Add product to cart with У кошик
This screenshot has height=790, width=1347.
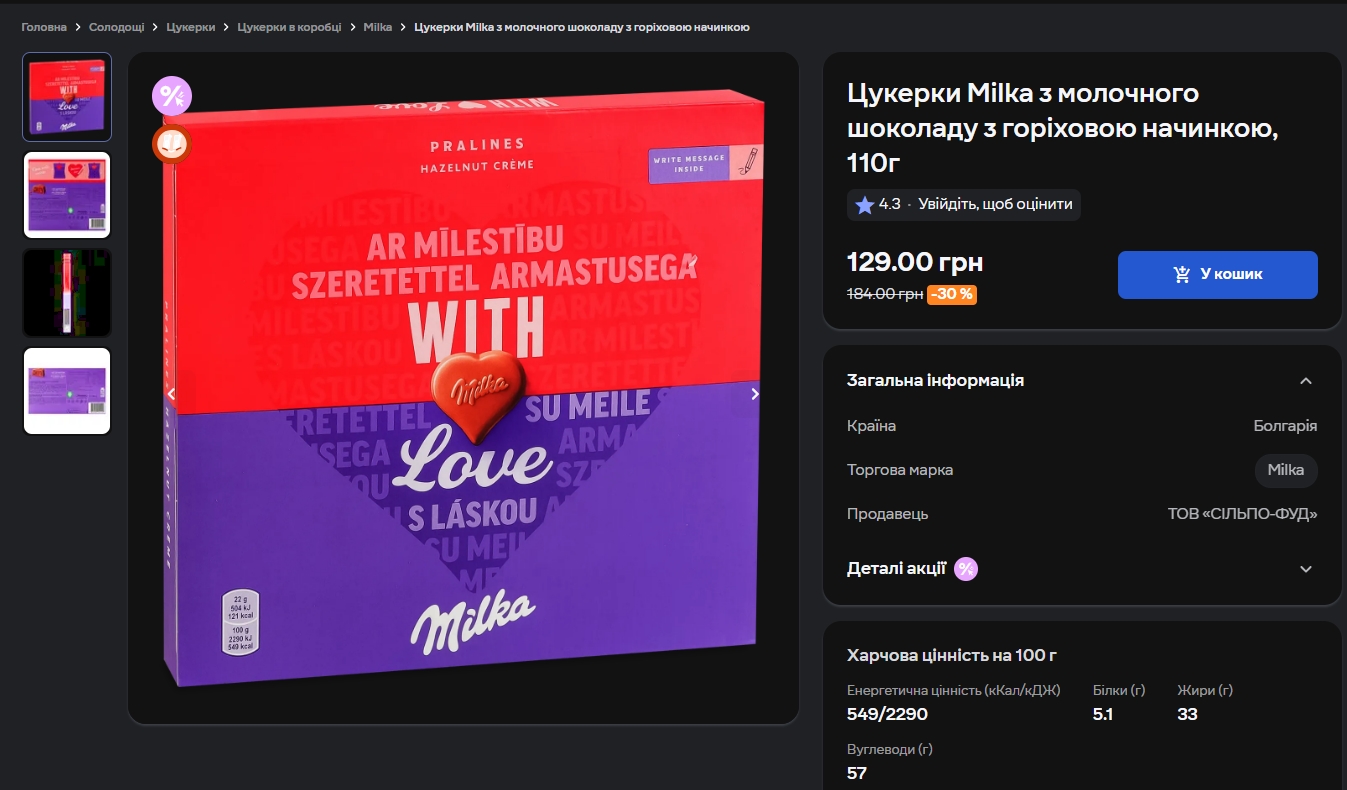[1217, 275]
